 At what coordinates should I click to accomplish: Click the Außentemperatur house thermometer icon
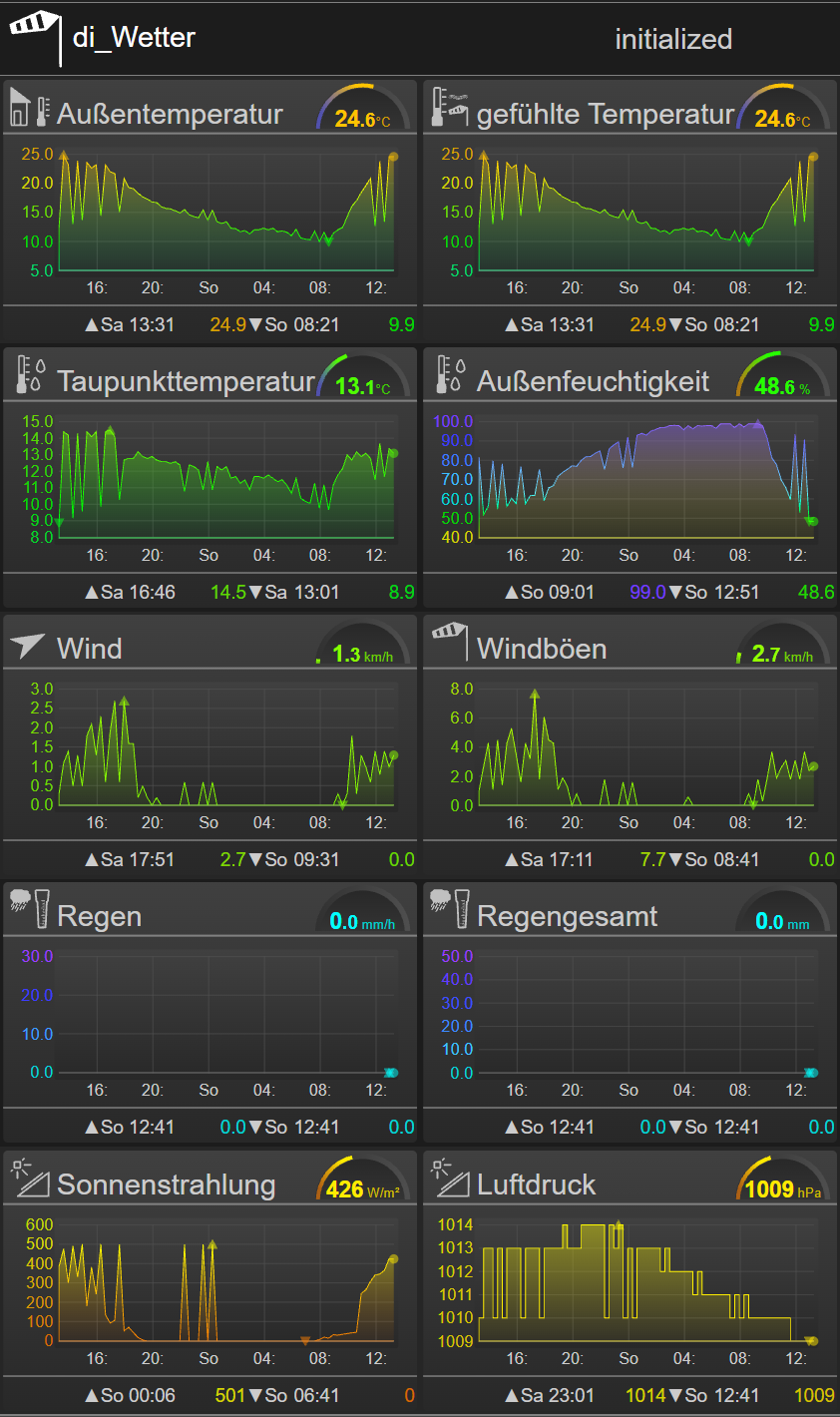(29, 107)
